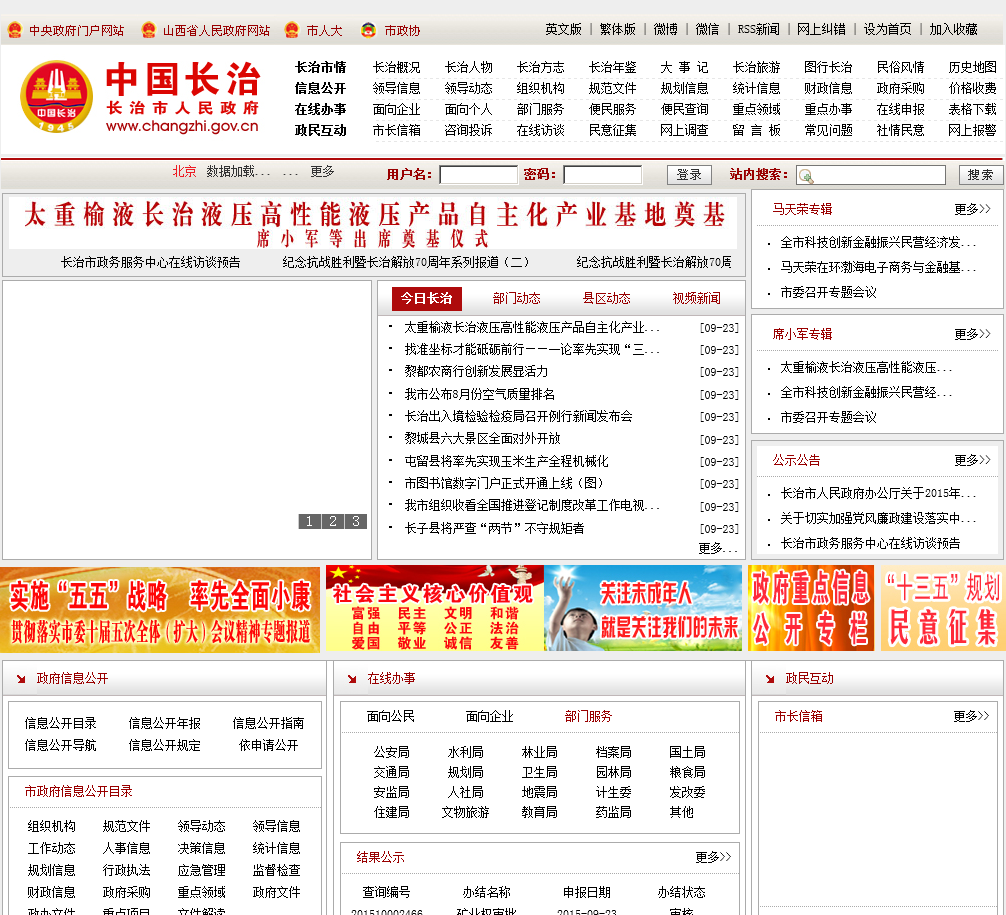This screenshot has width=1006, height=915.
Task: Open notice 长治市政务服务中心在线访谈预告 in 公示公告
Action: point(870,543)
